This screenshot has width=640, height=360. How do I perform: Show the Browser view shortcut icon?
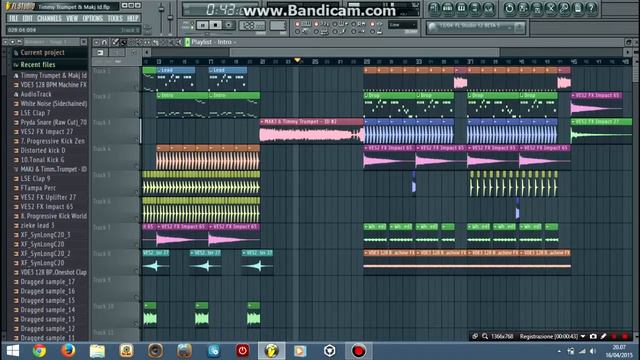[475, 9]
